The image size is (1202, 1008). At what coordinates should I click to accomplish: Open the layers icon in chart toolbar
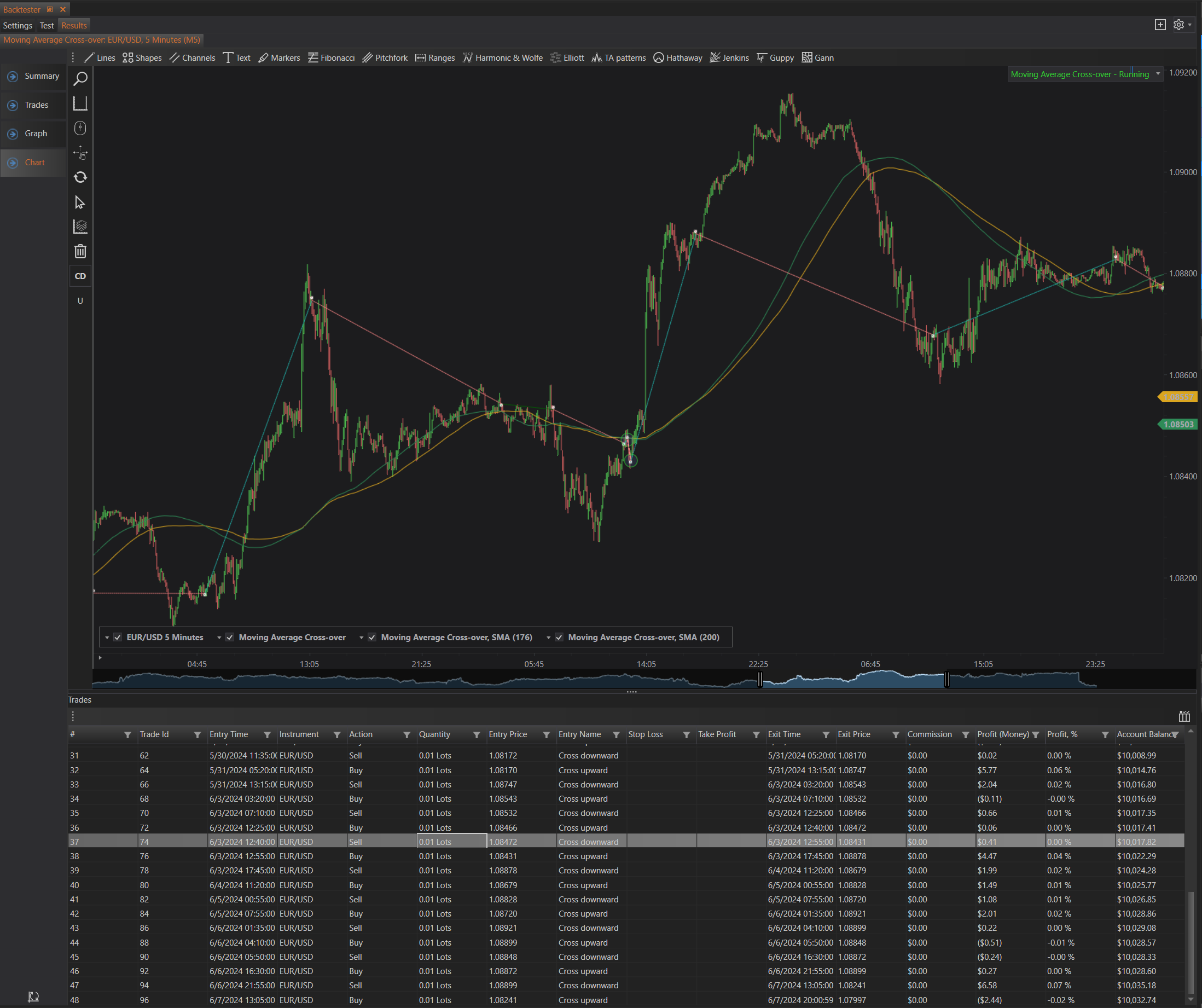coord(80,227)
